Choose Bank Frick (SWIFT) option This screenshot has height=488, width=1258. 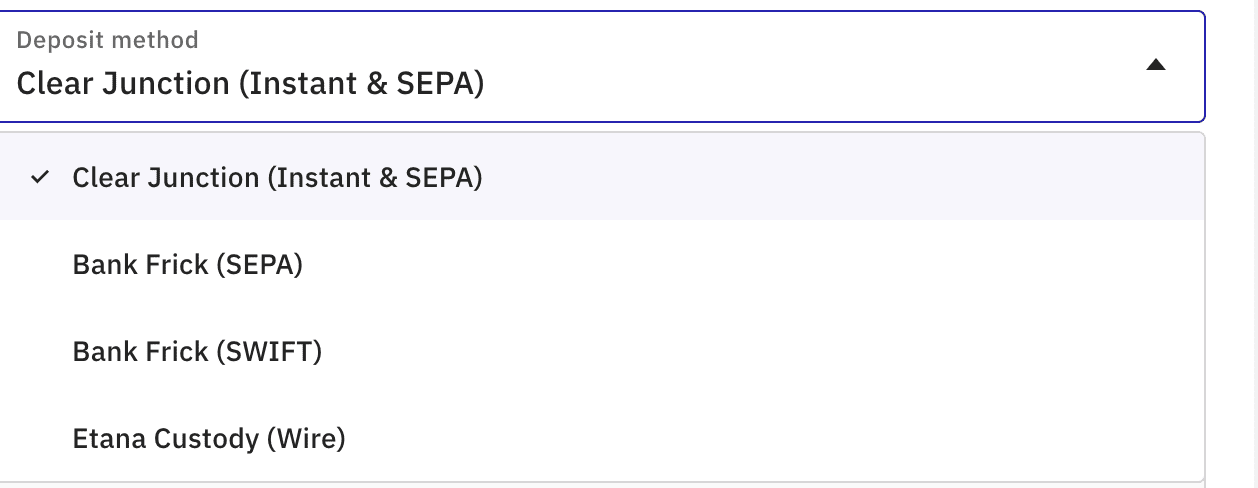pyautogui.click(x=197, y=352)
